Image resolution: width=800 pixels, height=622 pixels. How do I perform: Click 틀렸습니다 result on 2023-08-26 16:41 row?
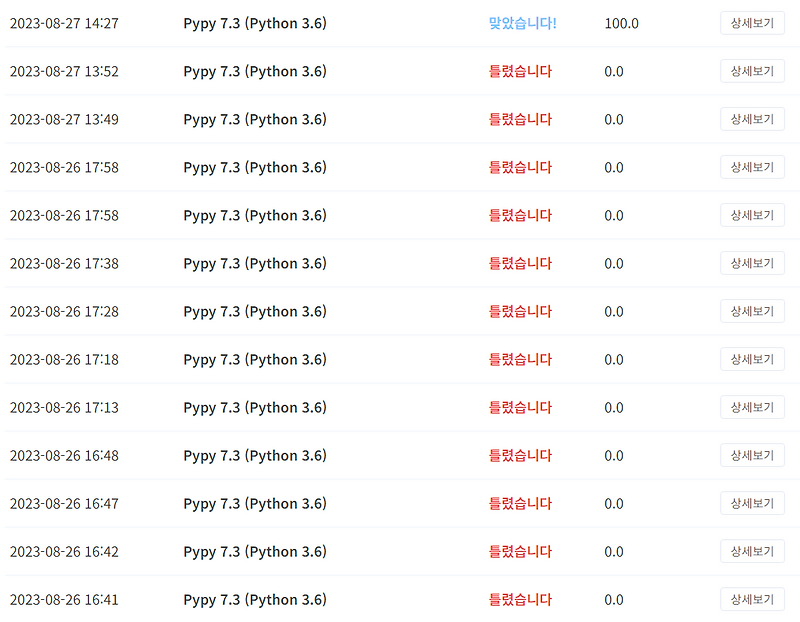[520, 599]
